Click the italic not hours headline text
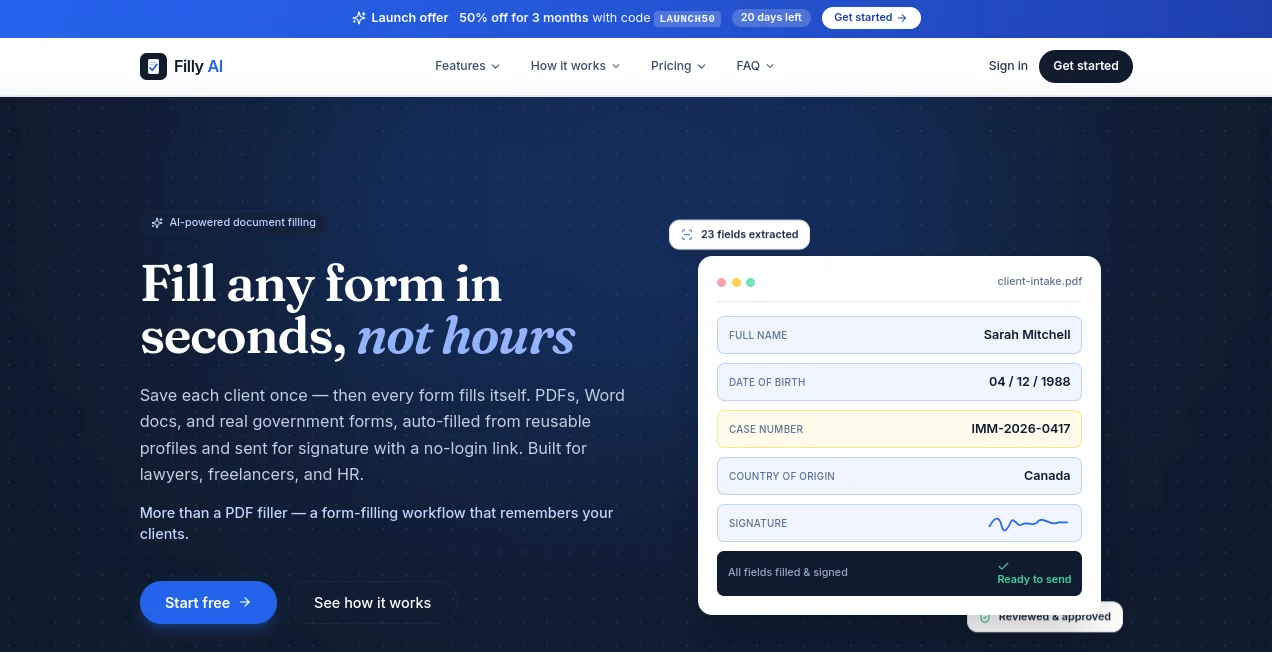The height and width of the screenshot is (652, 1272). click(x=466, y=336)
